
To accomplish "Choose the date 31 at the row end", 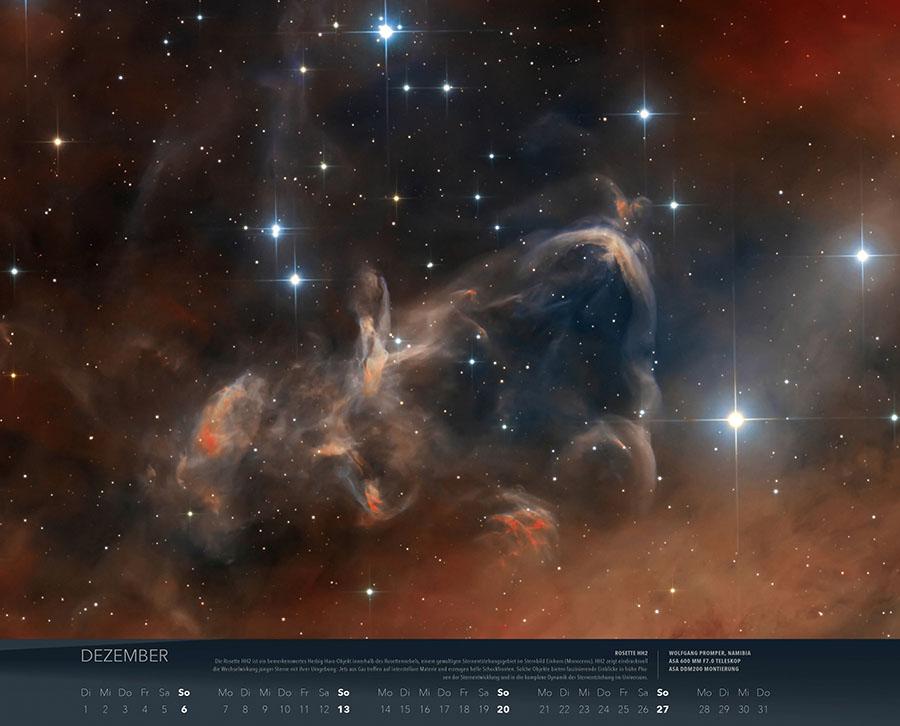I will coord(763,709).
